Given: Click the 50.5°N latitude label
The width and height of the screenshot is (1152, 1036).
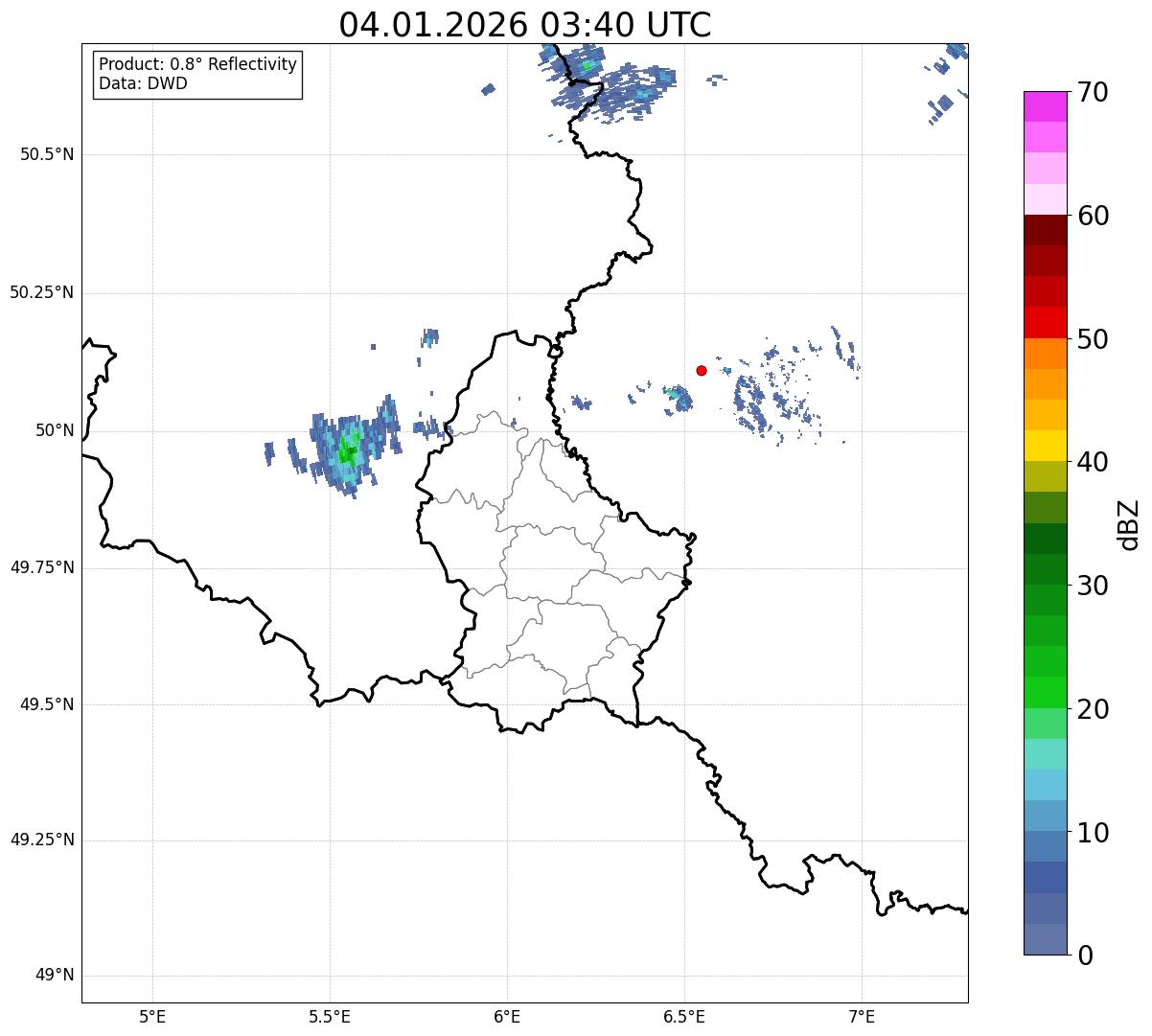Looking at the screenshot, I should (46, 154).
